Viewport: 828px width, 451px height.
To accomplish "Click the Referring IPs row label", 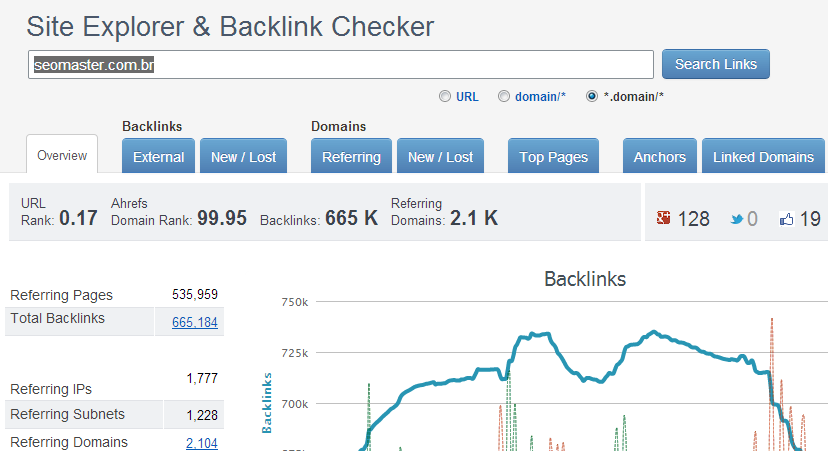I will (x=51, y=389).
